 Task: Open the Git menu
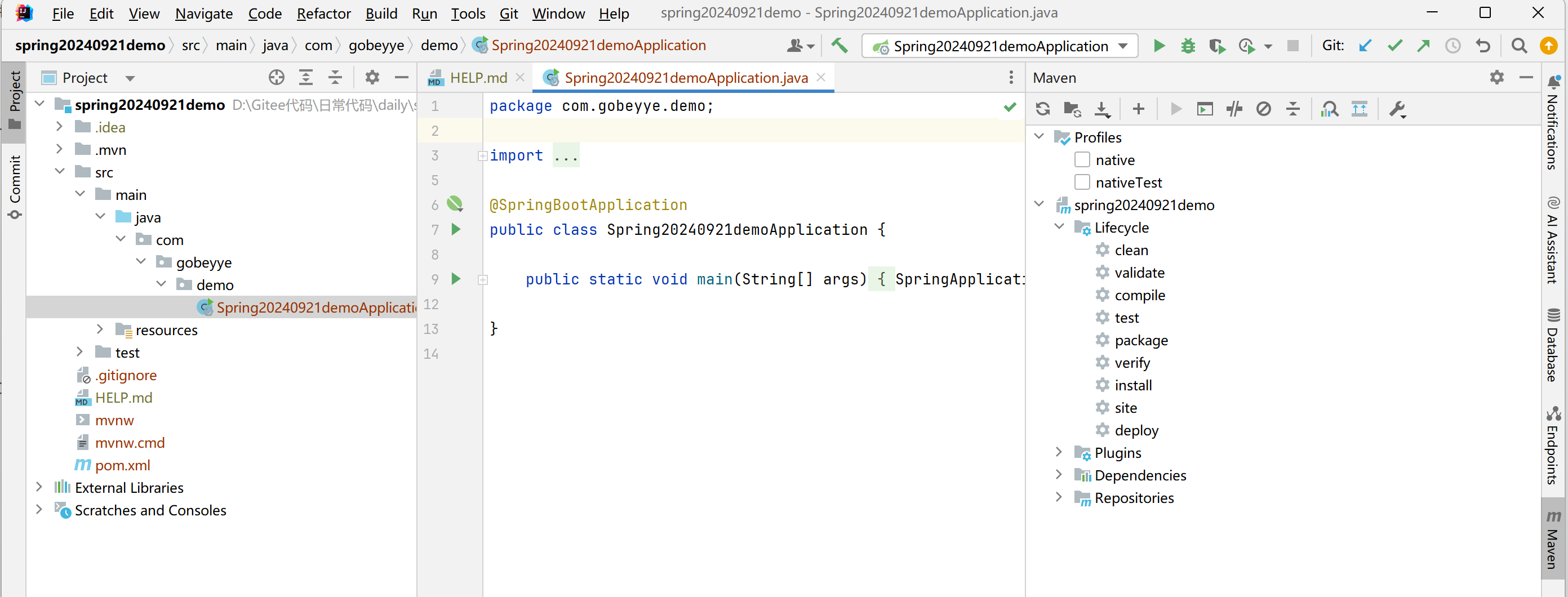pos(508,14)
